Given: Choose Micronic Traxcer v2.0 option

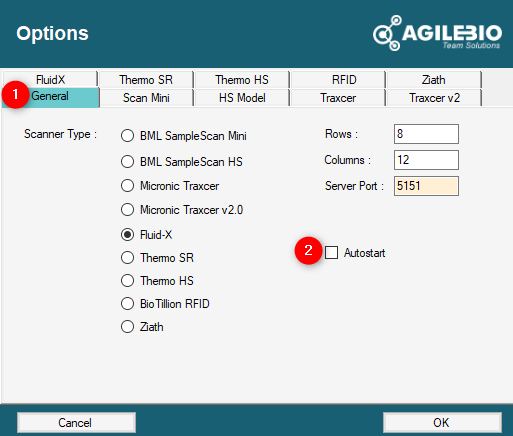Looking at the screenshot, I should click(127, 210).
